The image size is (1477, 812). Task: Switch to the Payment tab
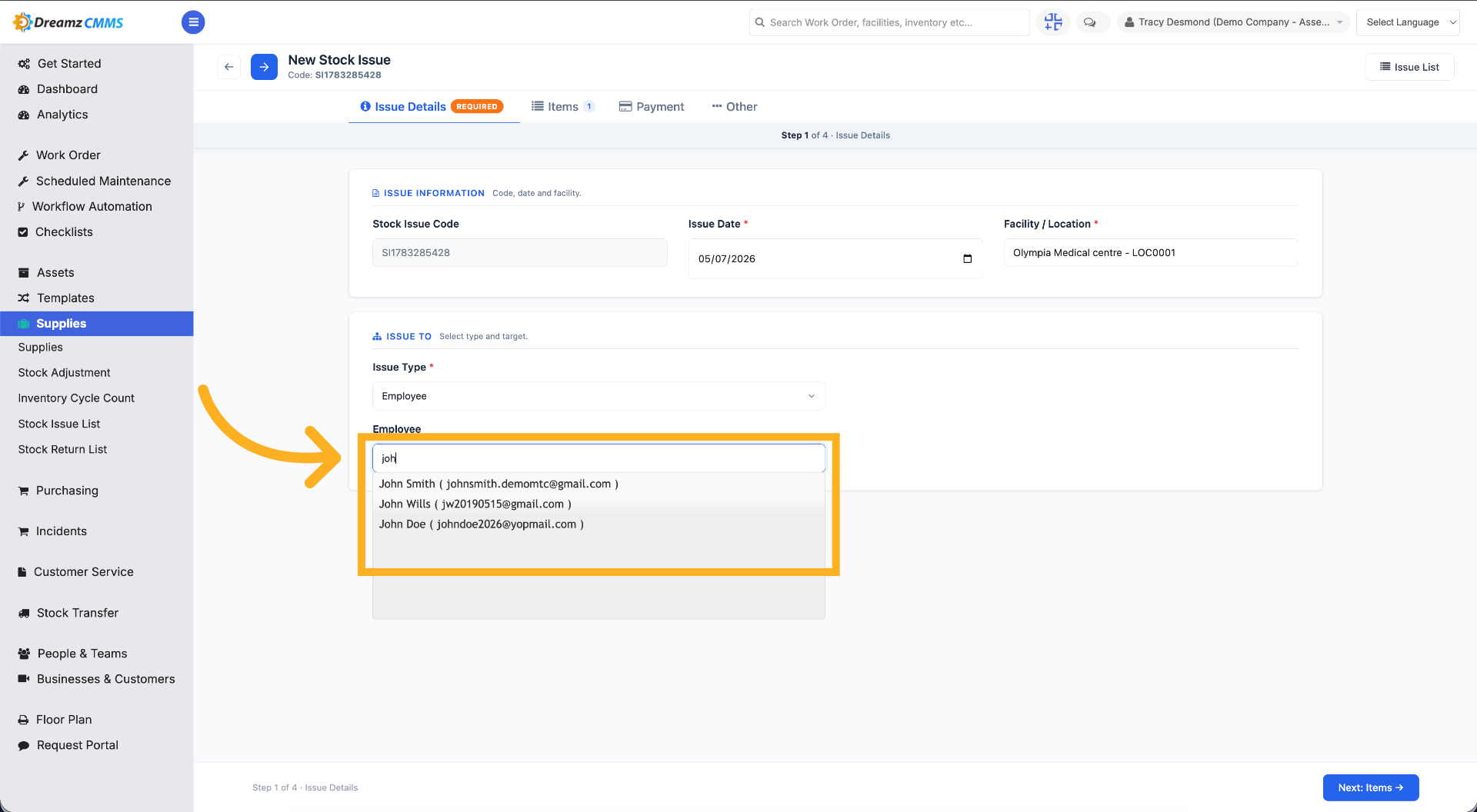652,106
